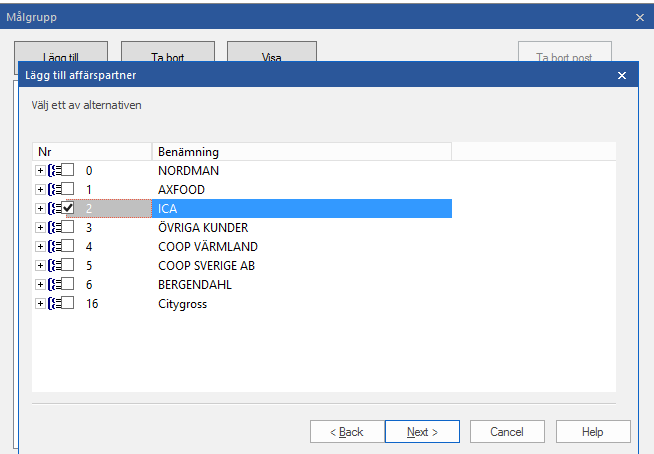The width and height of the screenshot is (654, 454).
Task: Check the COOP SVERIGE AB checkbox
Action: click(x=68, y=265)
